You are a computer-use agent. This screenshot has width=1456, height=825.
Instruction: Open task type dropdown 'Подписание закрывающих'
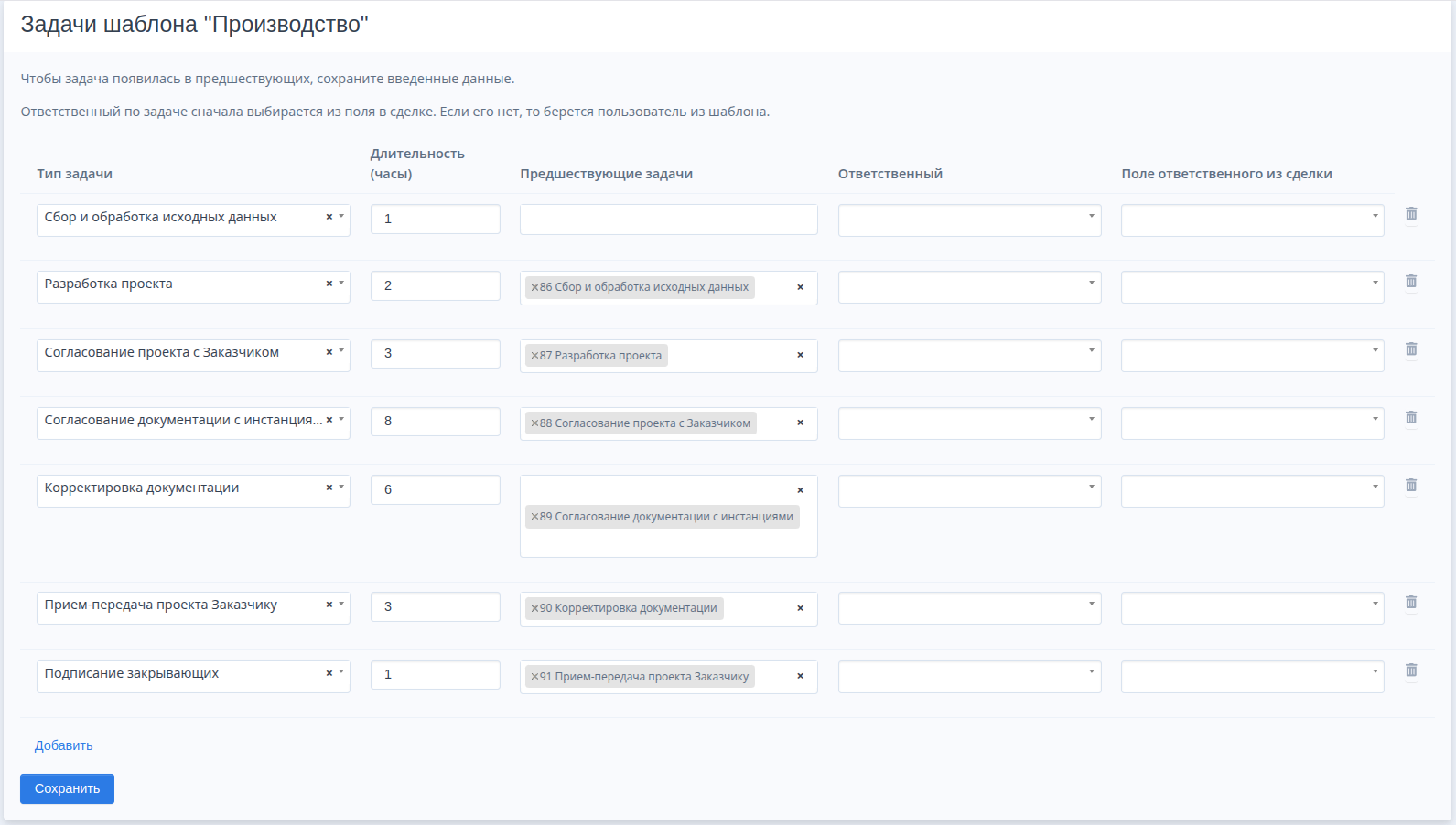[341, 673]
